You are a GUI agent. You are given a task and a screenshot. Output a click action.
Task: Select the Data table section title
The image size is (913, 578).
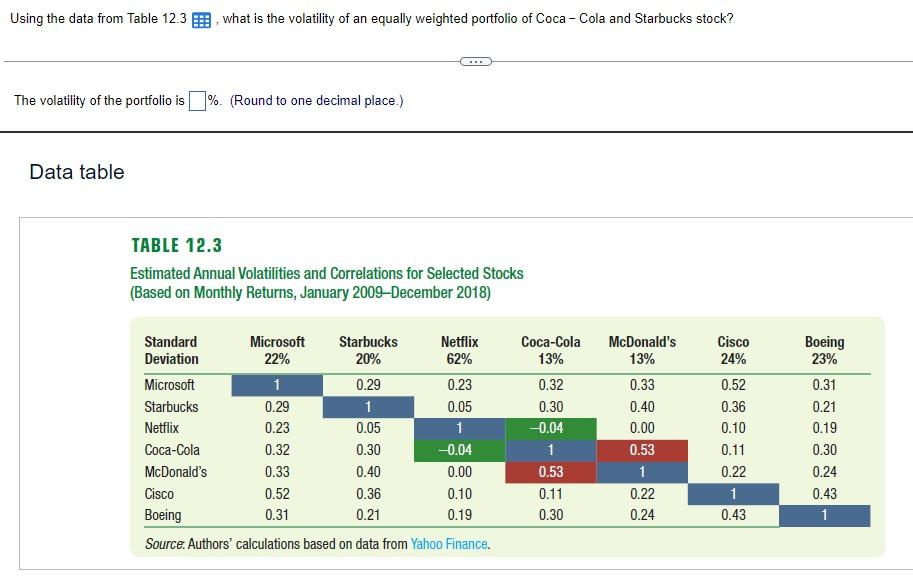coord(77,172)
